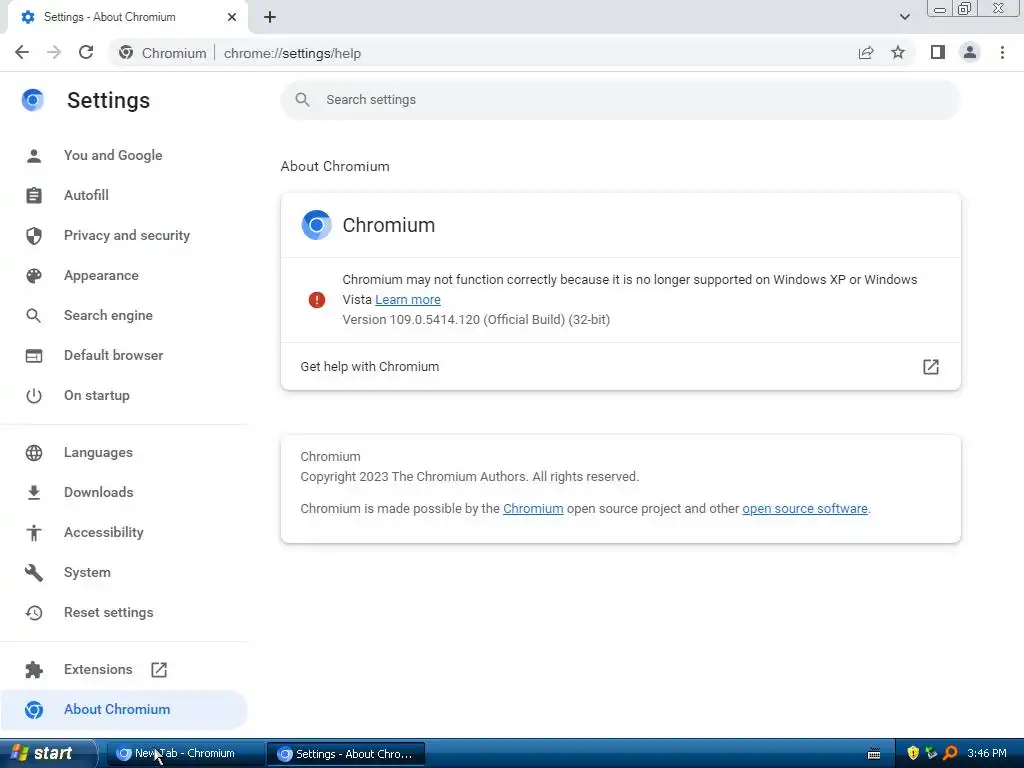This screenshot has width=1024, height=768.
Task: Close the Settings - About Chromium tab
Action: (232, 18)
